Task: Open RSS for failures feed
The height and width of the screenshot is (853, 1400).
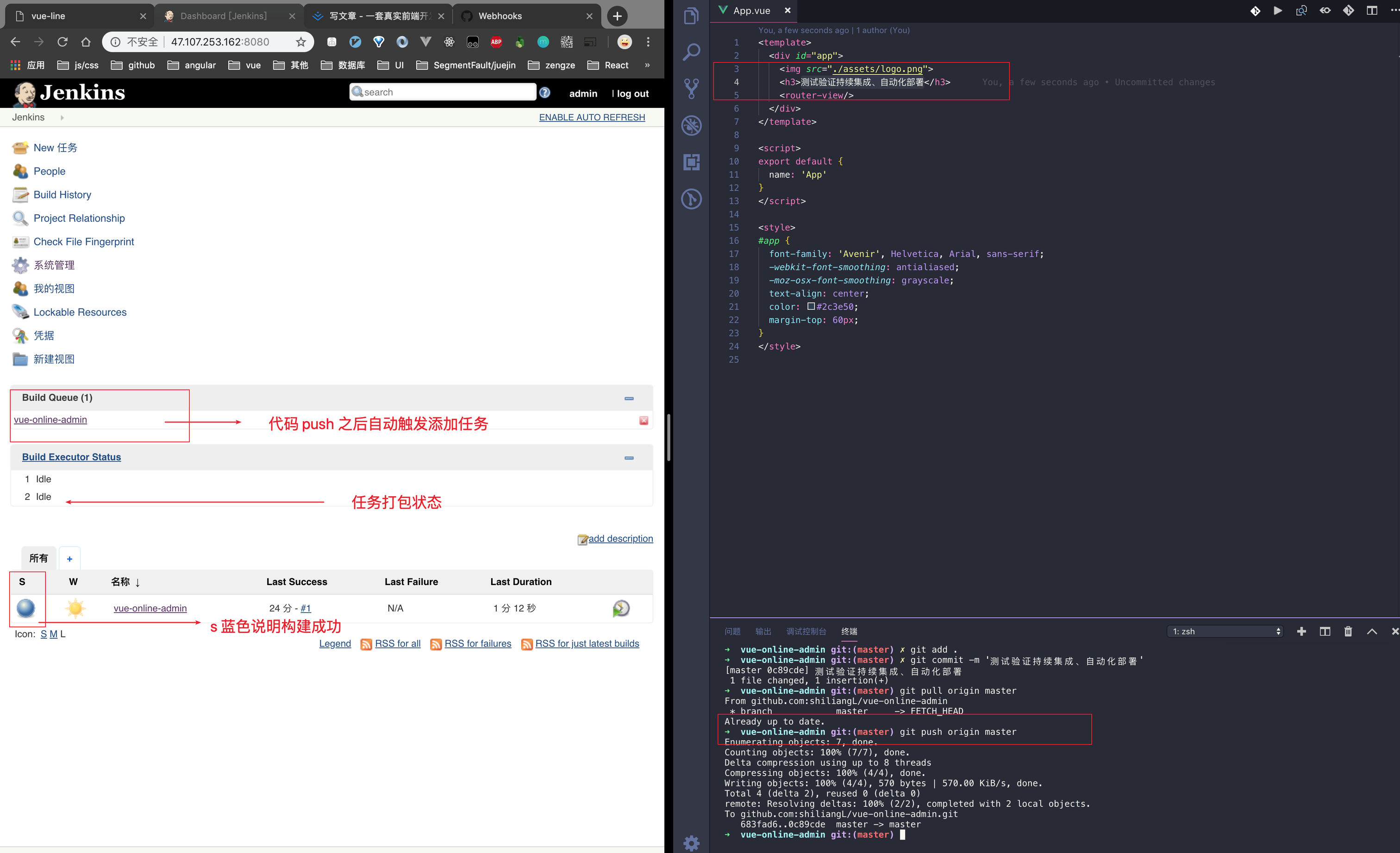Action: pos(477,643)
